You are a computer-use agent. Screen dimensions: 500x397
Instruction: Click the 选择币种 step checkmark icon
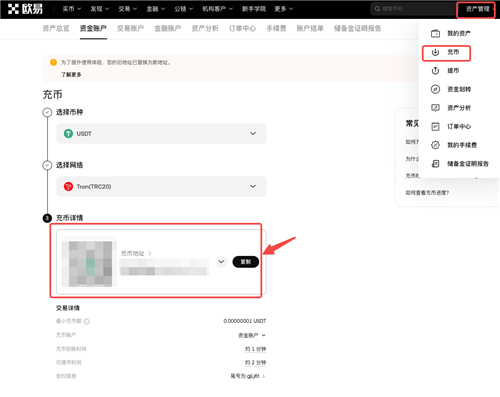tap(47, 112)
